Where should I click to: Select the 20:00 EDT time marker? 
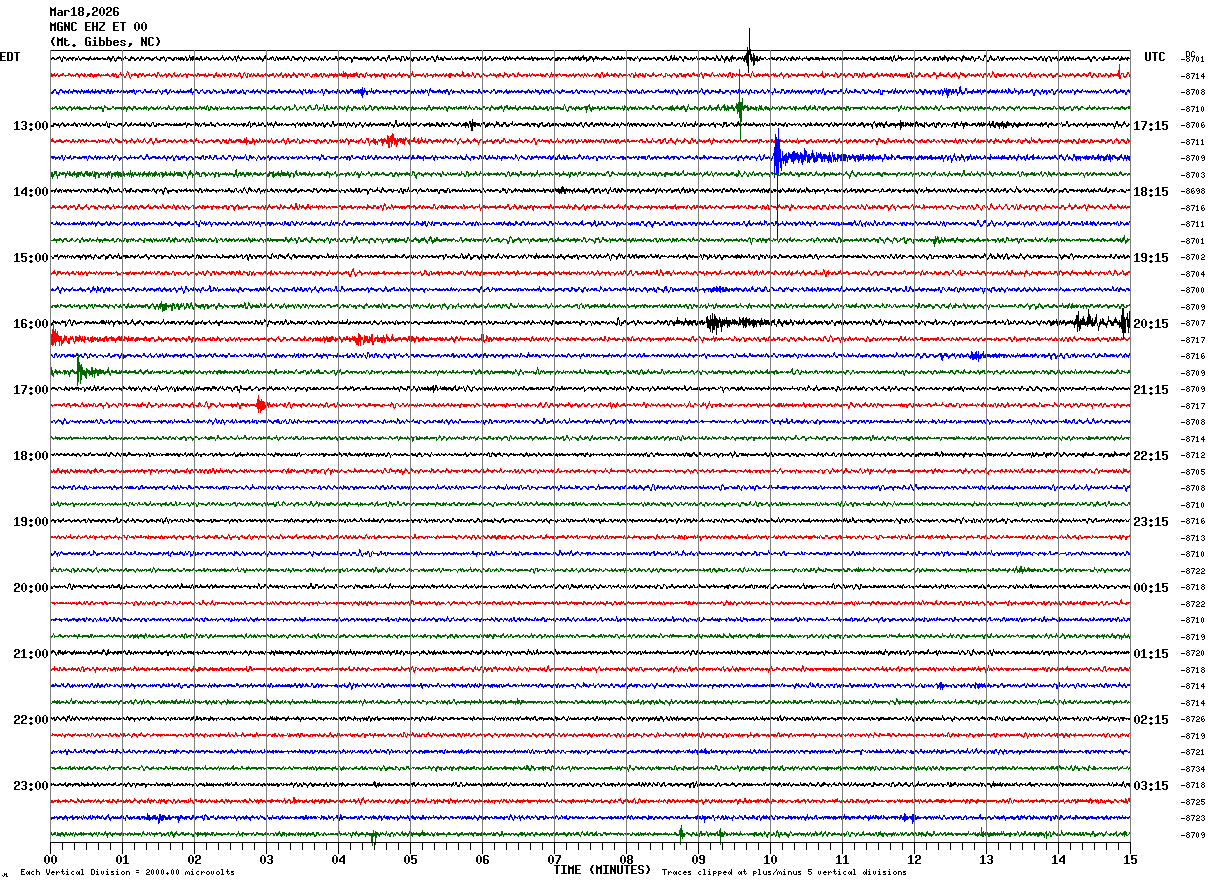pos(31,588)
